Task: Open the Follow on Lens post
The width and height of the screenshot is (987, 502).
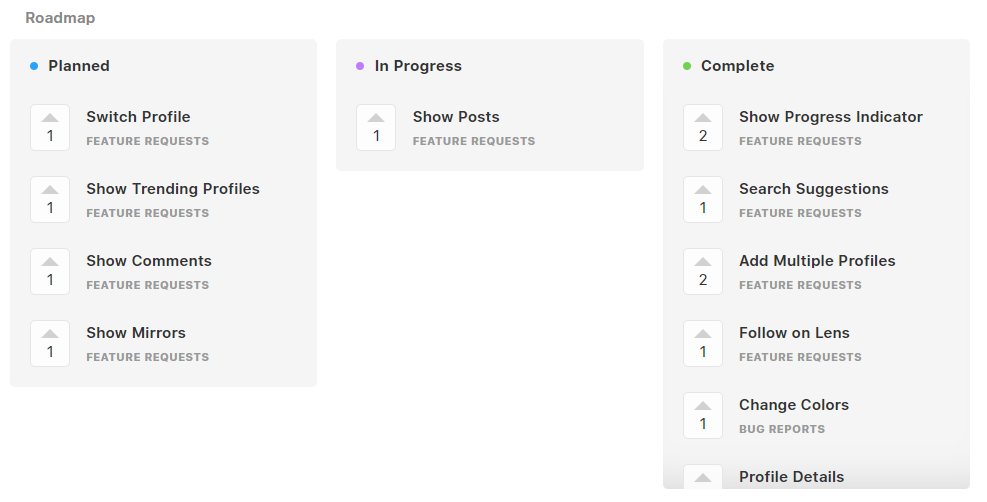Action: click(x=794, y=333)
